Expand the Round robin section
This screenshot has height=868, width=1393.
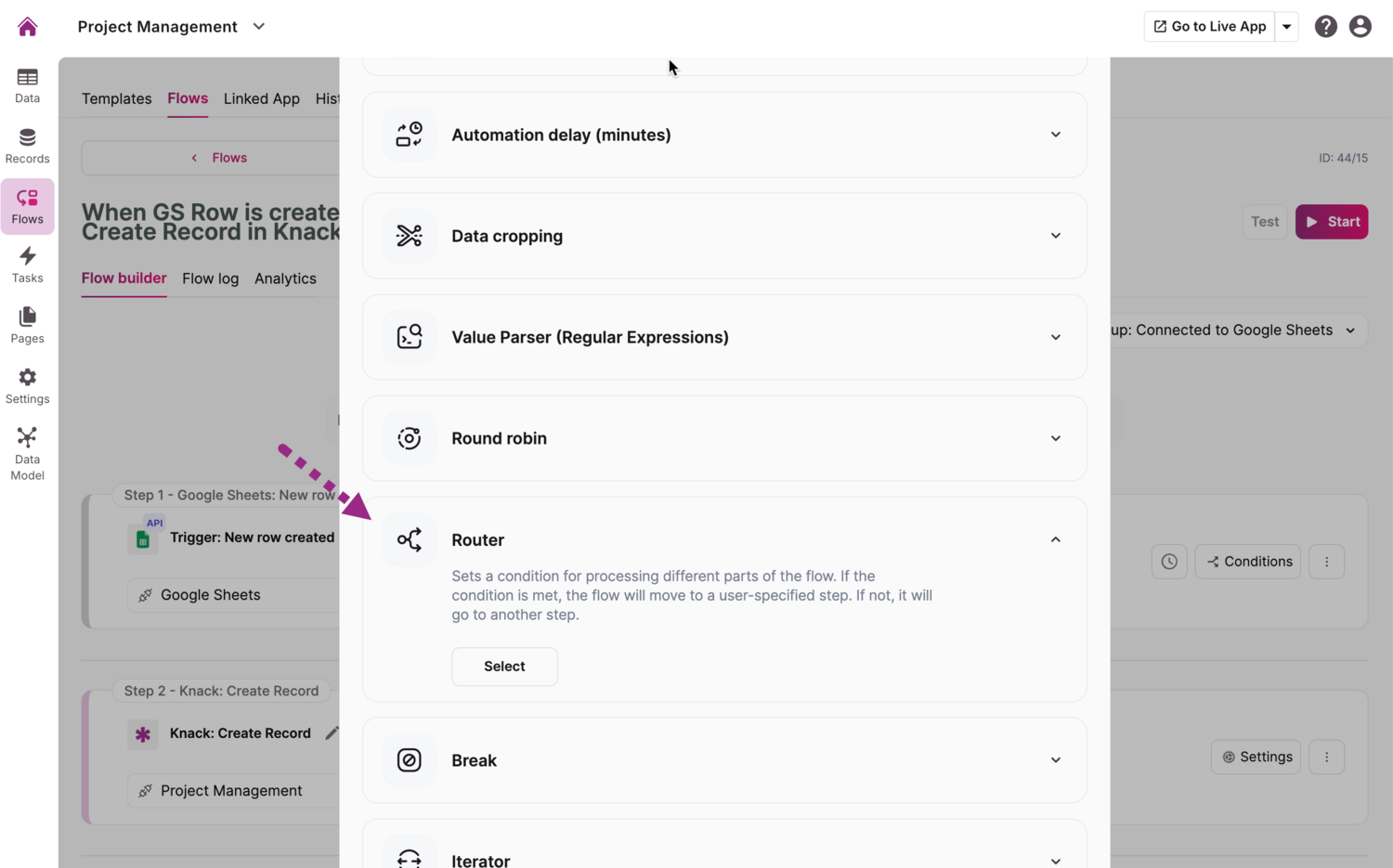click(x=1055, y=438)
